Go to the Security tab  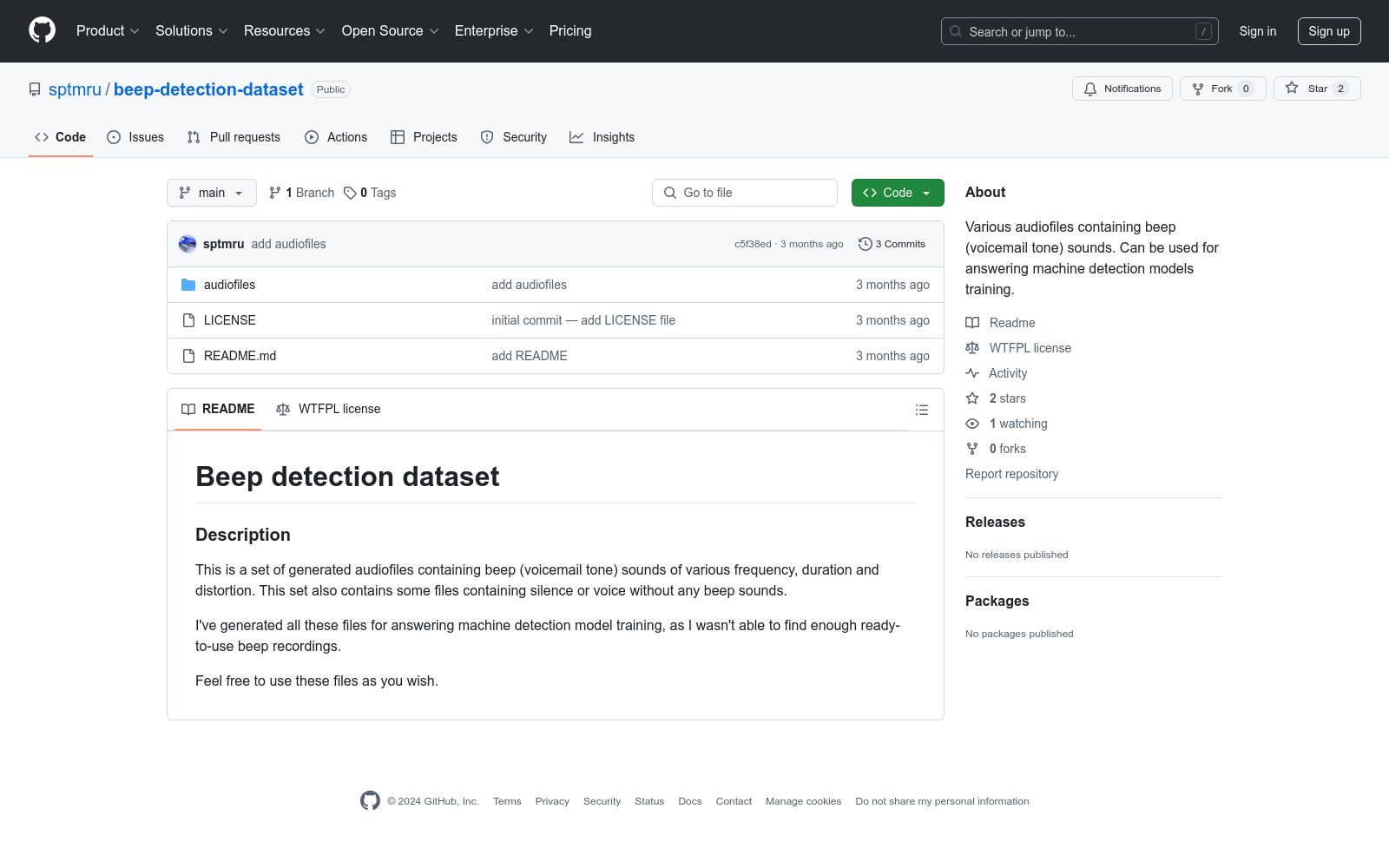514,137
